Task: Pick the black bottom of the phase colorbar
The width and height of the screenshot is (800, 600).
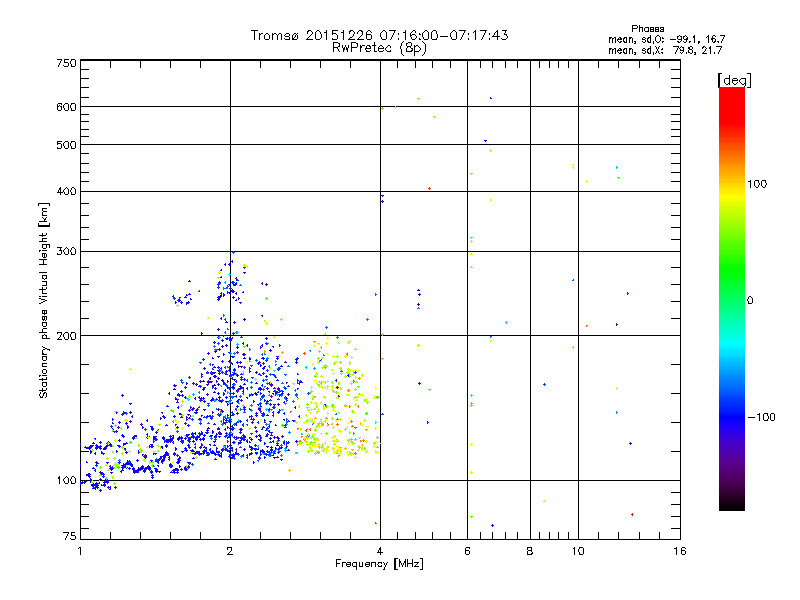Action: (x=732, y=504)
